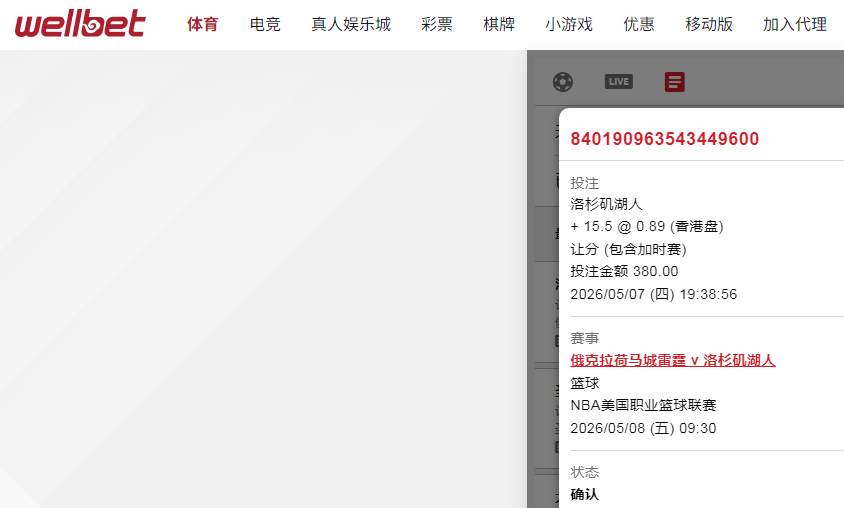The height and width of the screenshot is (508, 844).
Task: Switch to the LIVE betting icon
Action: click(x=618, y=82)
